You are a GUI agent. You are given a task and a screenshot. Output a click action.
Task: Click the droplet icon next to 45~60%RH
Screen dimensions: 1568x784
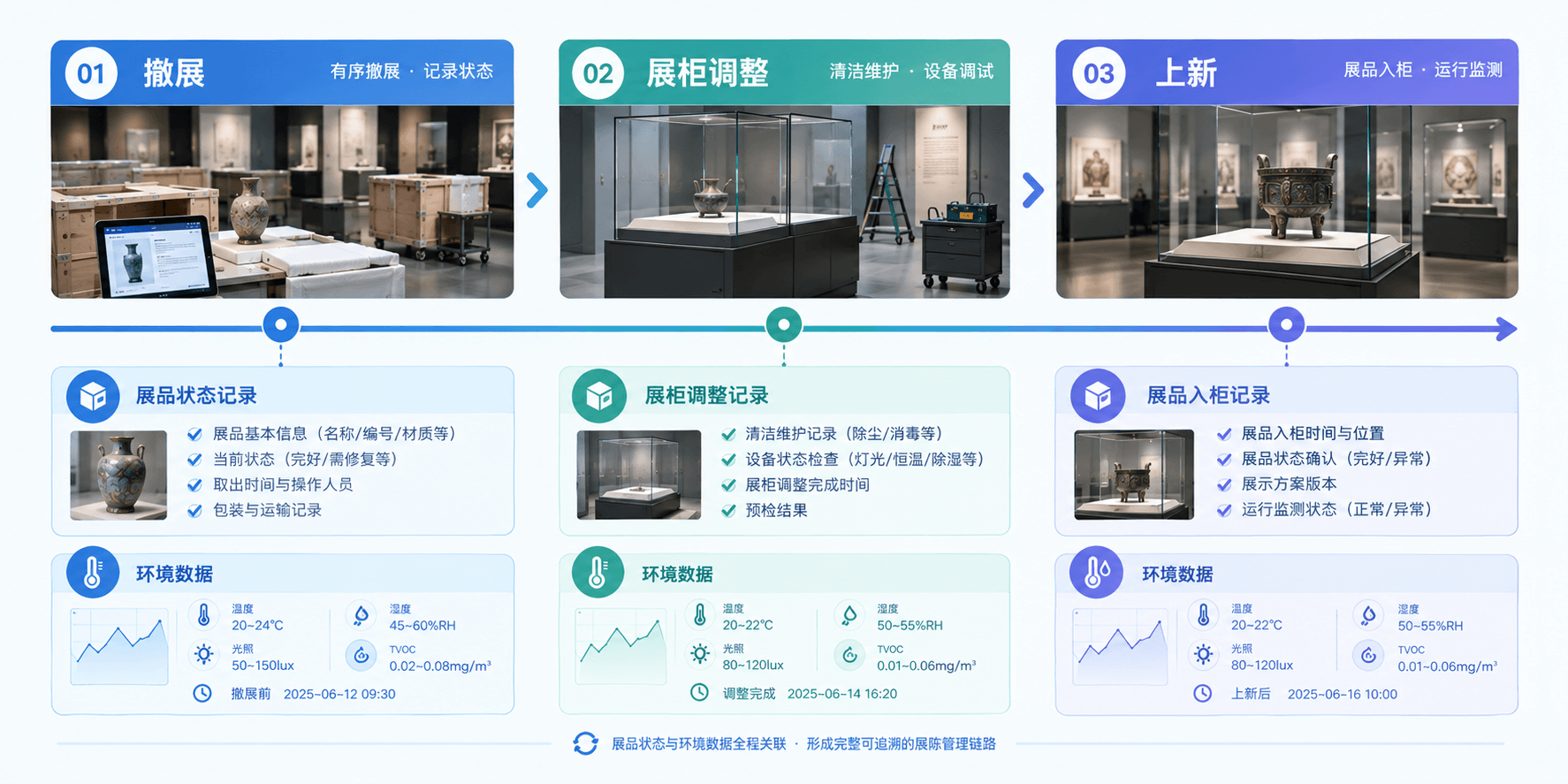[361, 615]
